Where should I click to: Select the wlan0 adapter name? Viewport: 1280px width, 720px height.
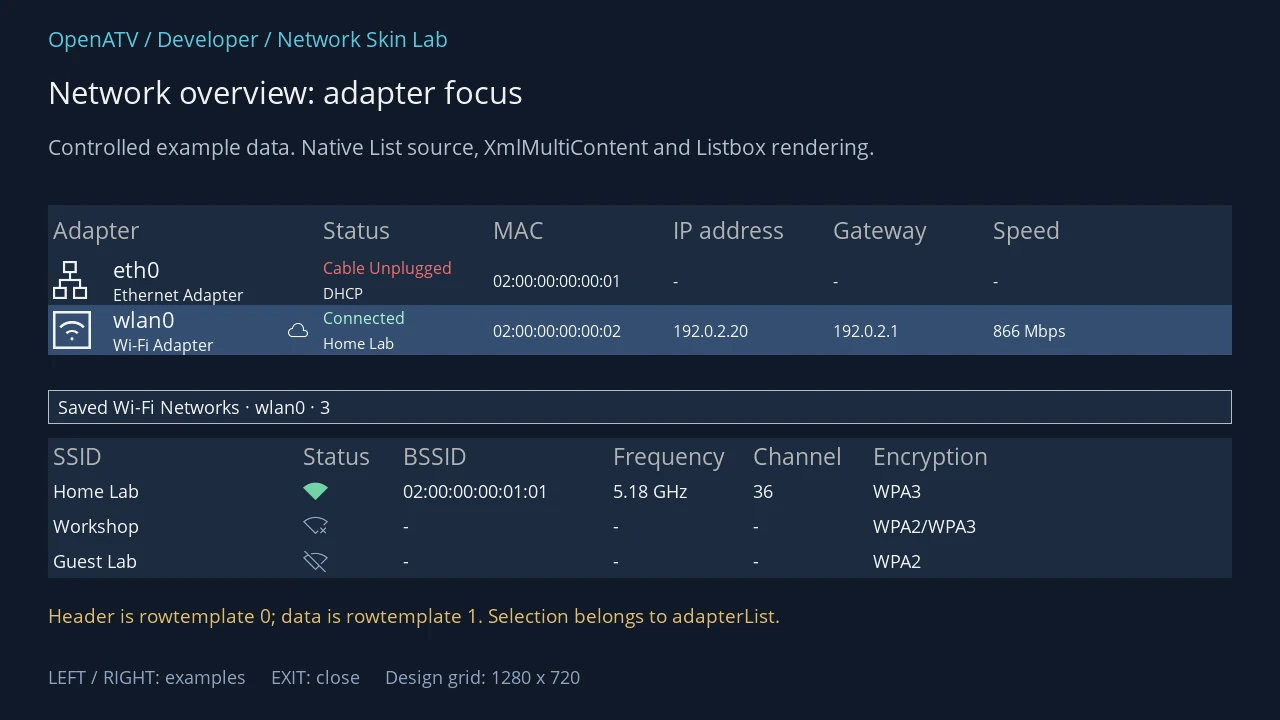pyautogui.click(x=143, y=320)
